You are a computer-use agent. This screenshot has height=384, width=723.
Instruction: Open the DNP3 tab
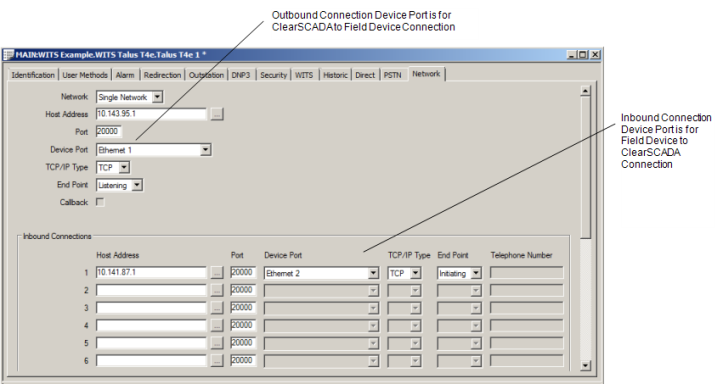[241, 75]
